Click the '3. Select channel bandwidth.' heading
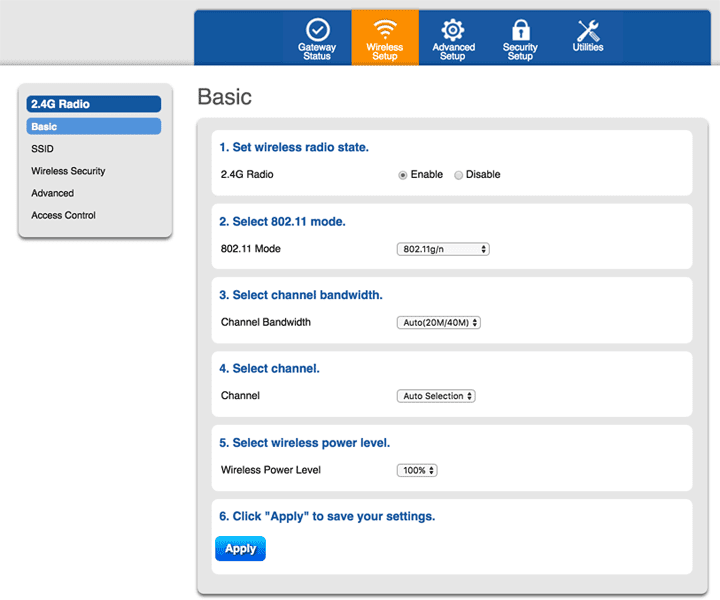The image size is (720, 600). [301, 295]
